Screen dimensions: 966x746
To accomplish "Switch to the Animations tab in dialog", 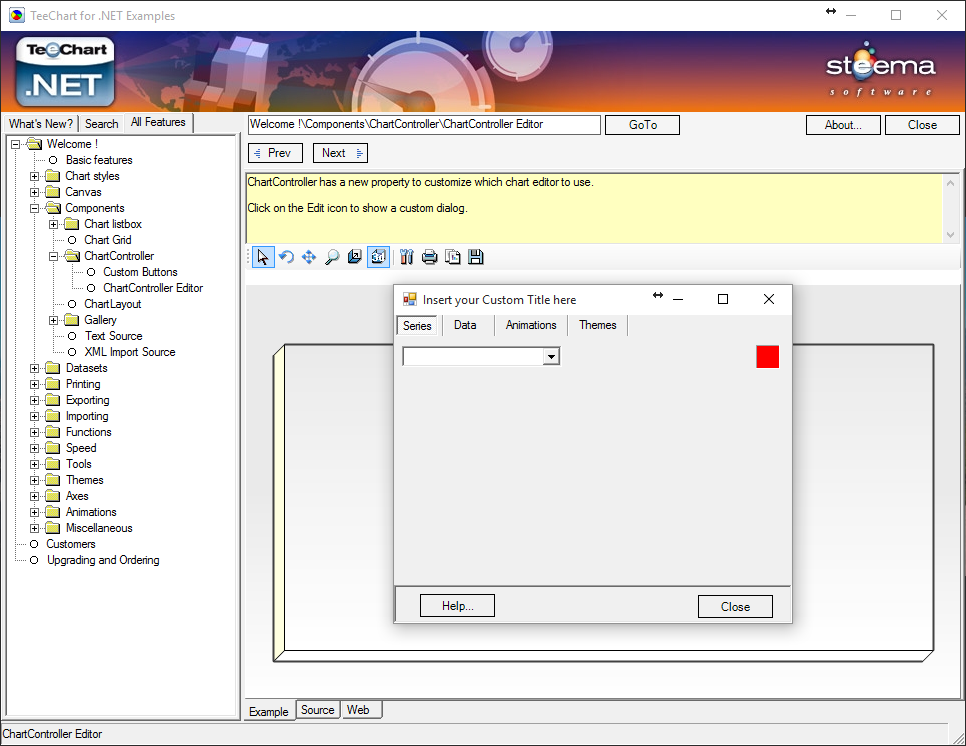I will (531, 325).
